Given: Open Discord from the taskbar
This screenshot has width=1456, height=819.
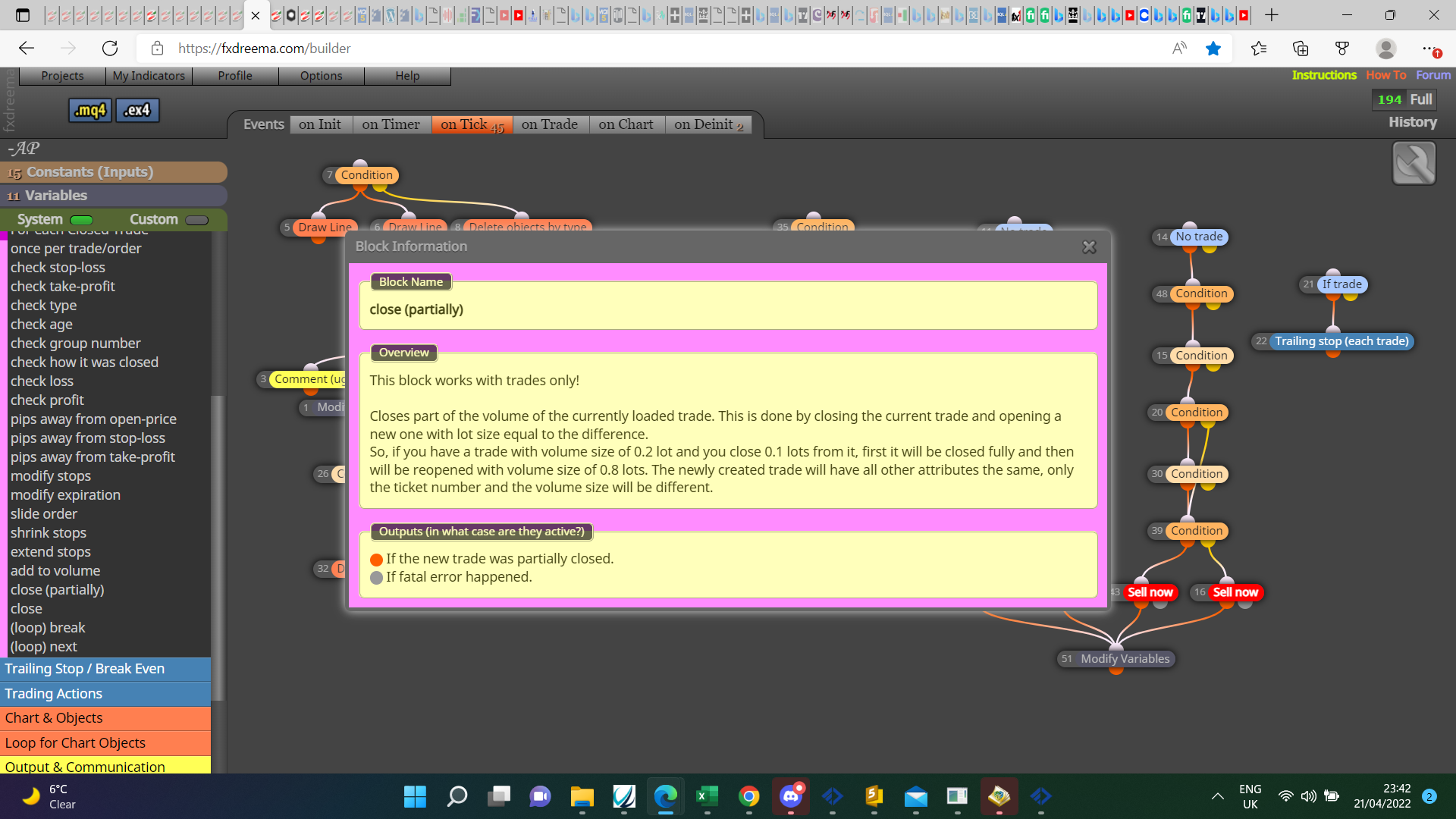Looking at the screenshot, I should (791, 796).
